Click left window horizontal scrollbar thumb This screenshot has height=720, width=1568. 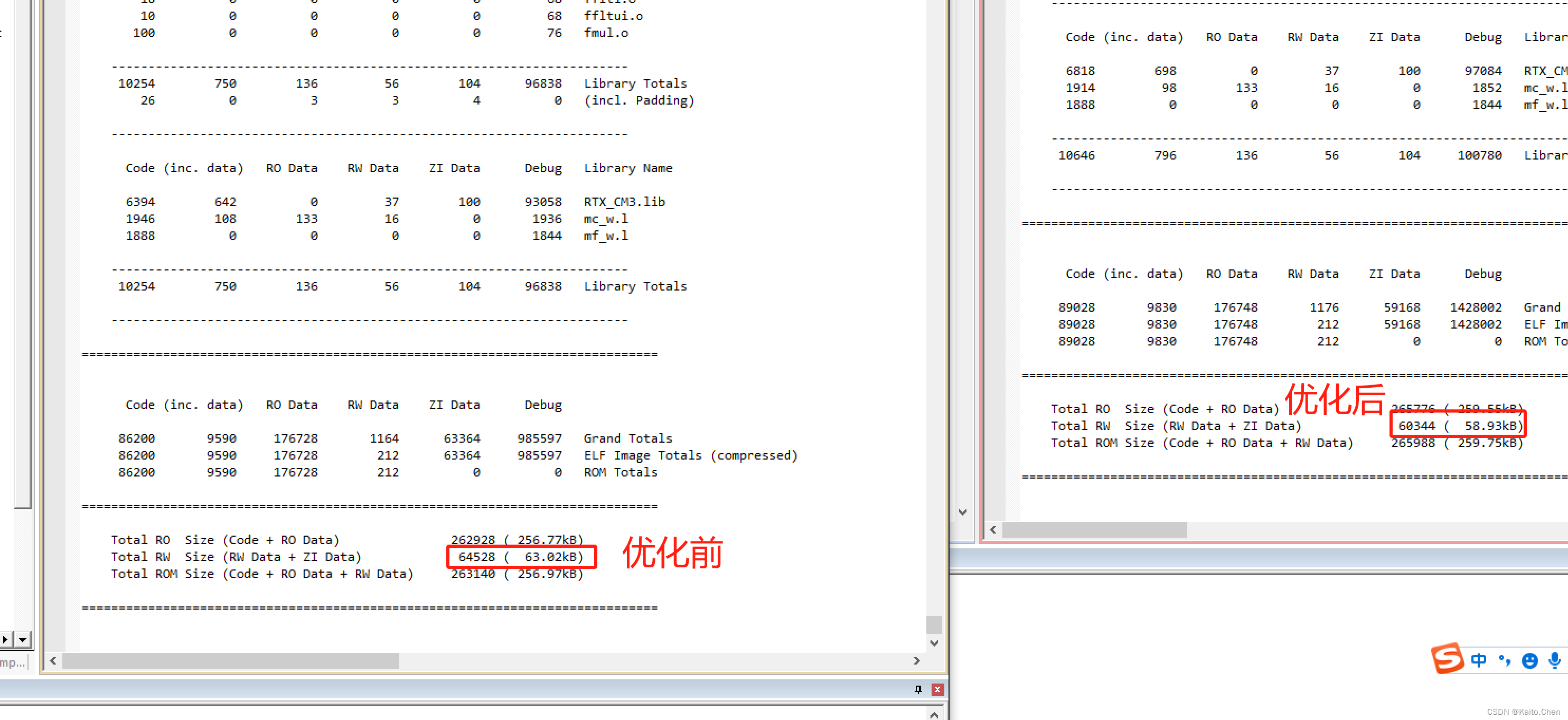coord(231,661)
